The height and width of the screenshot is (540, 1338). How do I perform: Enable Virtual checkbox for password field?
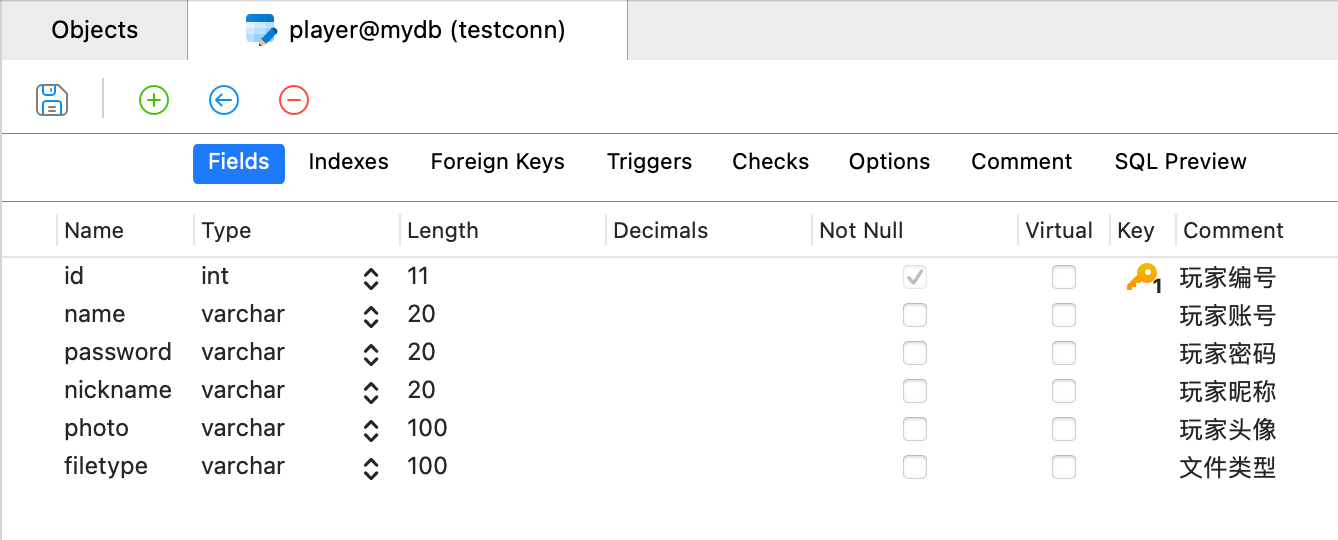tap(1064, 354)
